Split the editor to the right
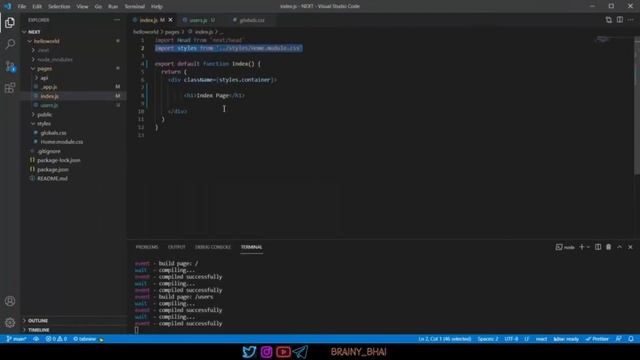640x360 pixels. tap(620, 20)
